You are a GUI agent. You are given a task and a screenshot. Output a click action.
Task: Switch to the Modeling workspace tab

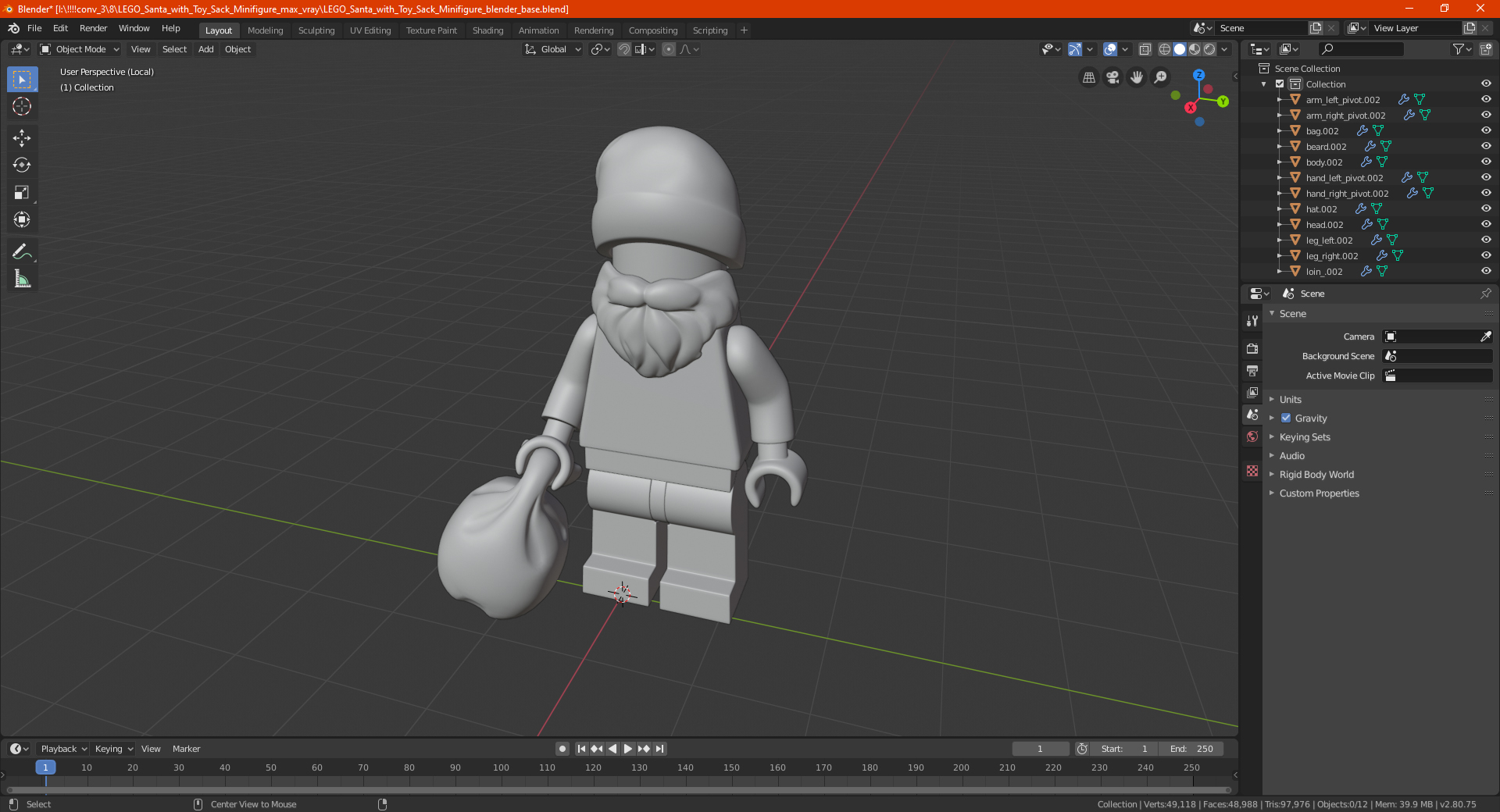(265, 30)
